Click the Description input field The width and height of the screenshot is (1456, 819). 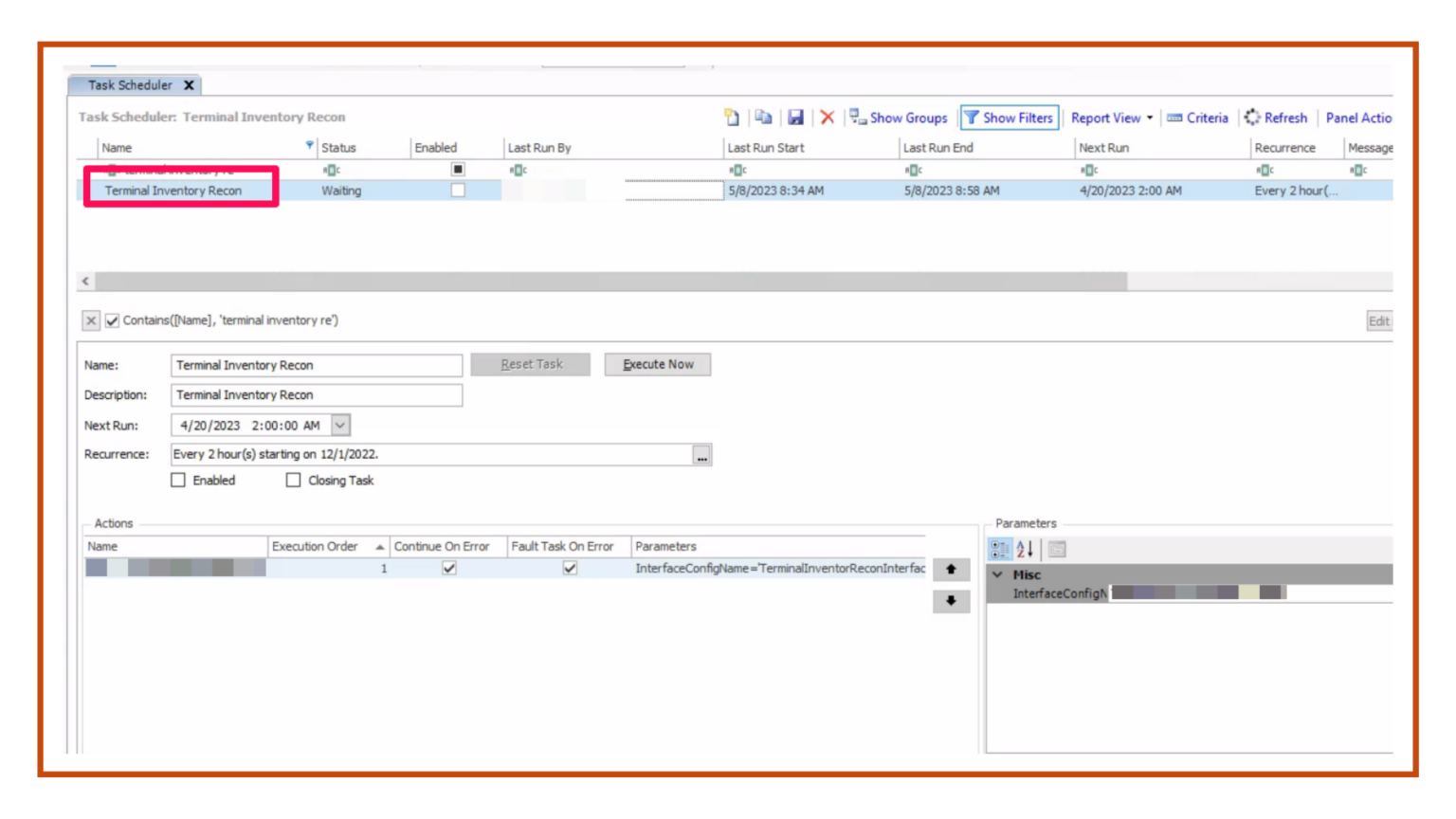click(x=317, y=395)
